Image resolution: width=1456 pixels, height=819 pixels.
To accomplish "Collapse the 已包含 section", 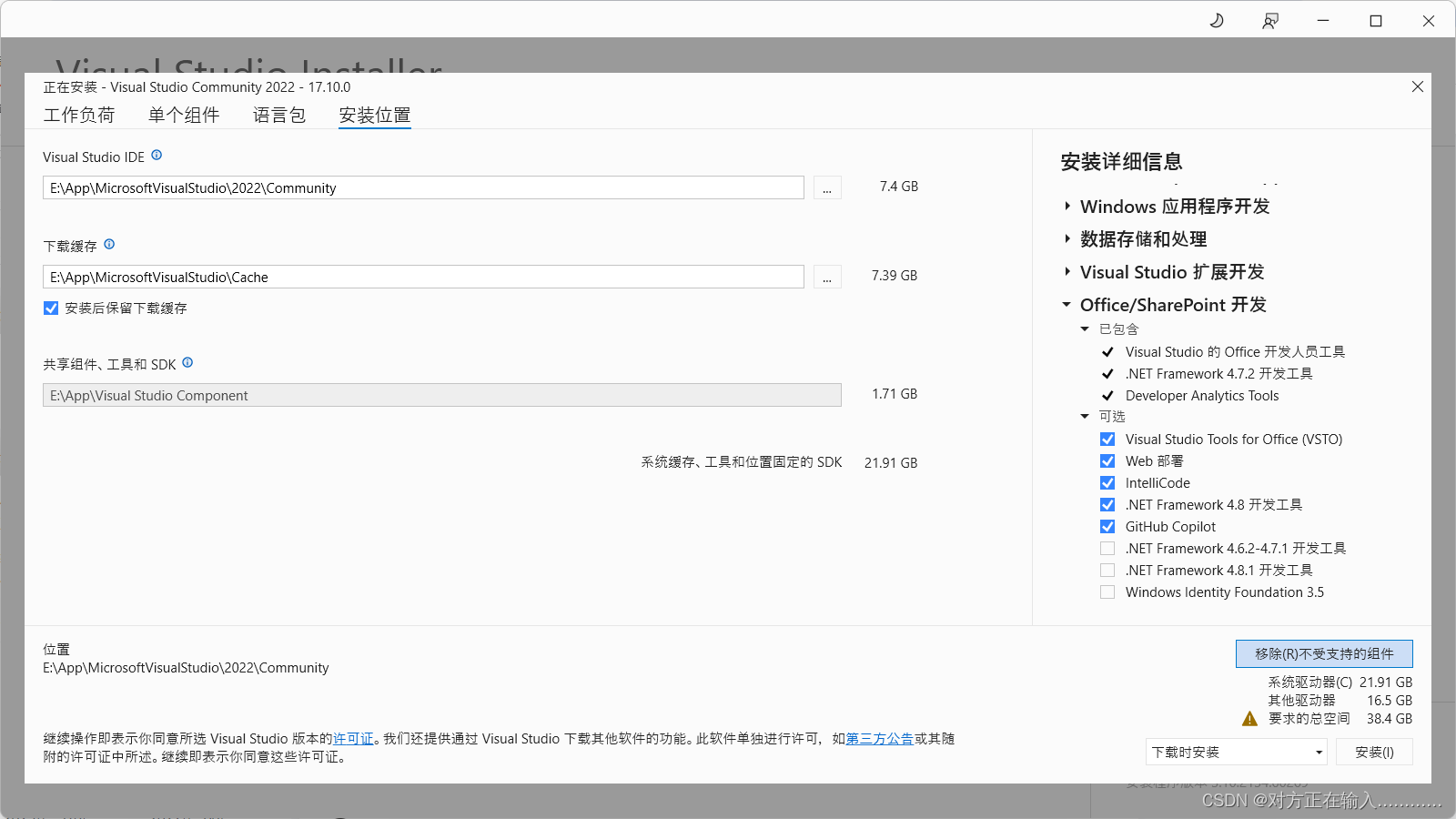I will pyautogui.click(x=1085, y=329).
